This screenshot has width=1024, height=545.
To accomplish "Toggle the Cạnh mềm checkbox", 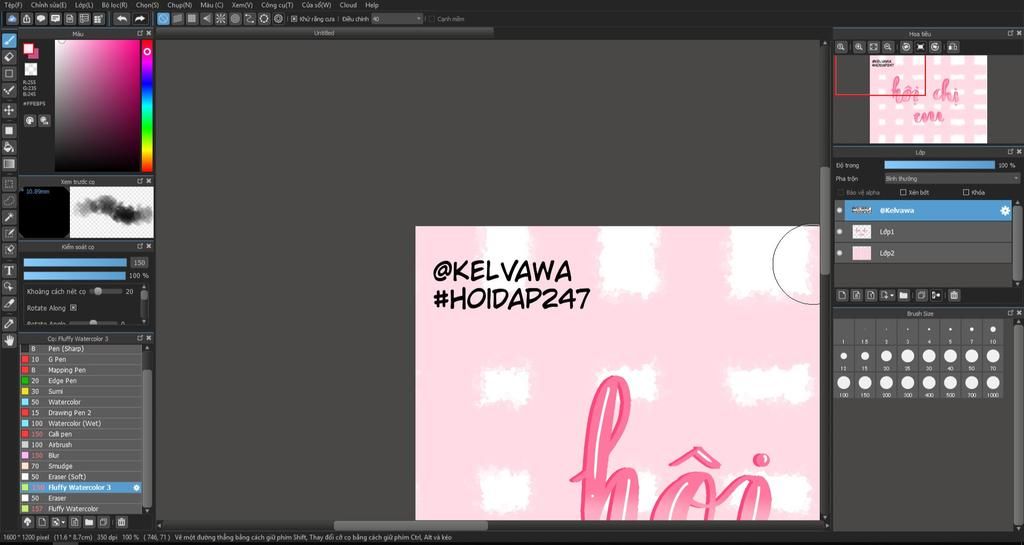I will pyautogui.click(x=432, y=19).
